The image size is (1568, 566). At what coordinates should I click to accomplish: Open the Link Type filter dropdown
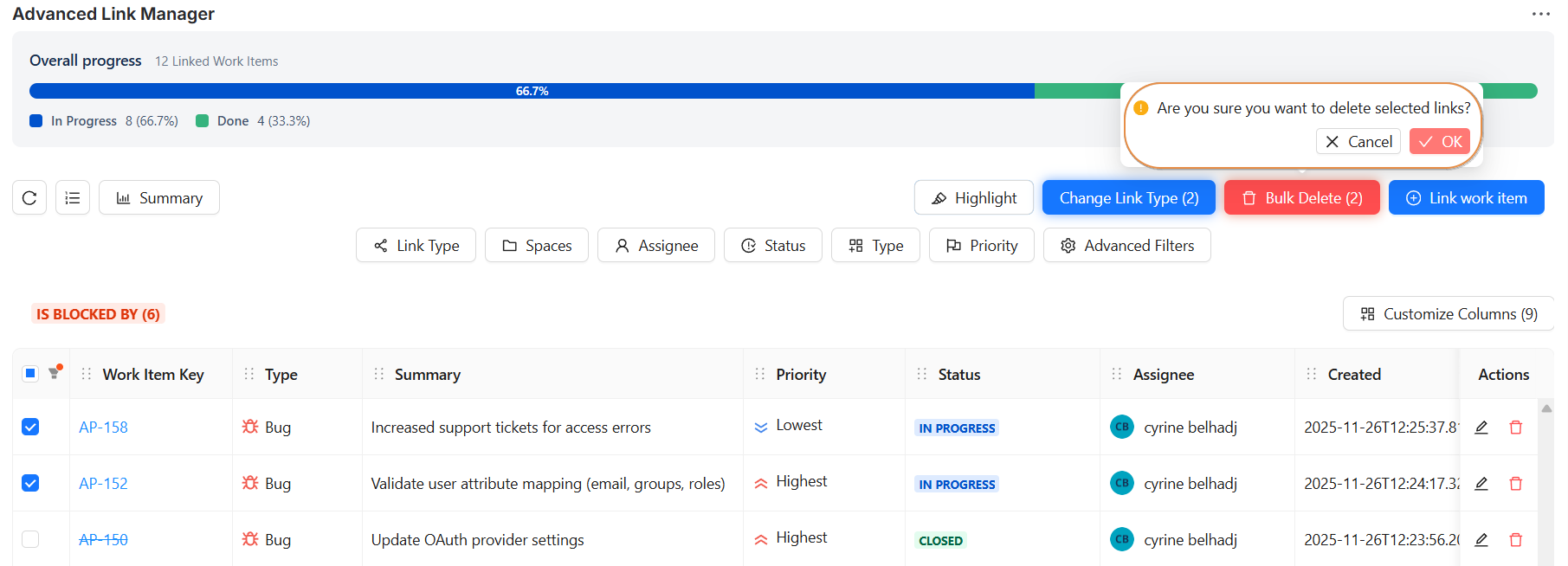pos(416,246)
